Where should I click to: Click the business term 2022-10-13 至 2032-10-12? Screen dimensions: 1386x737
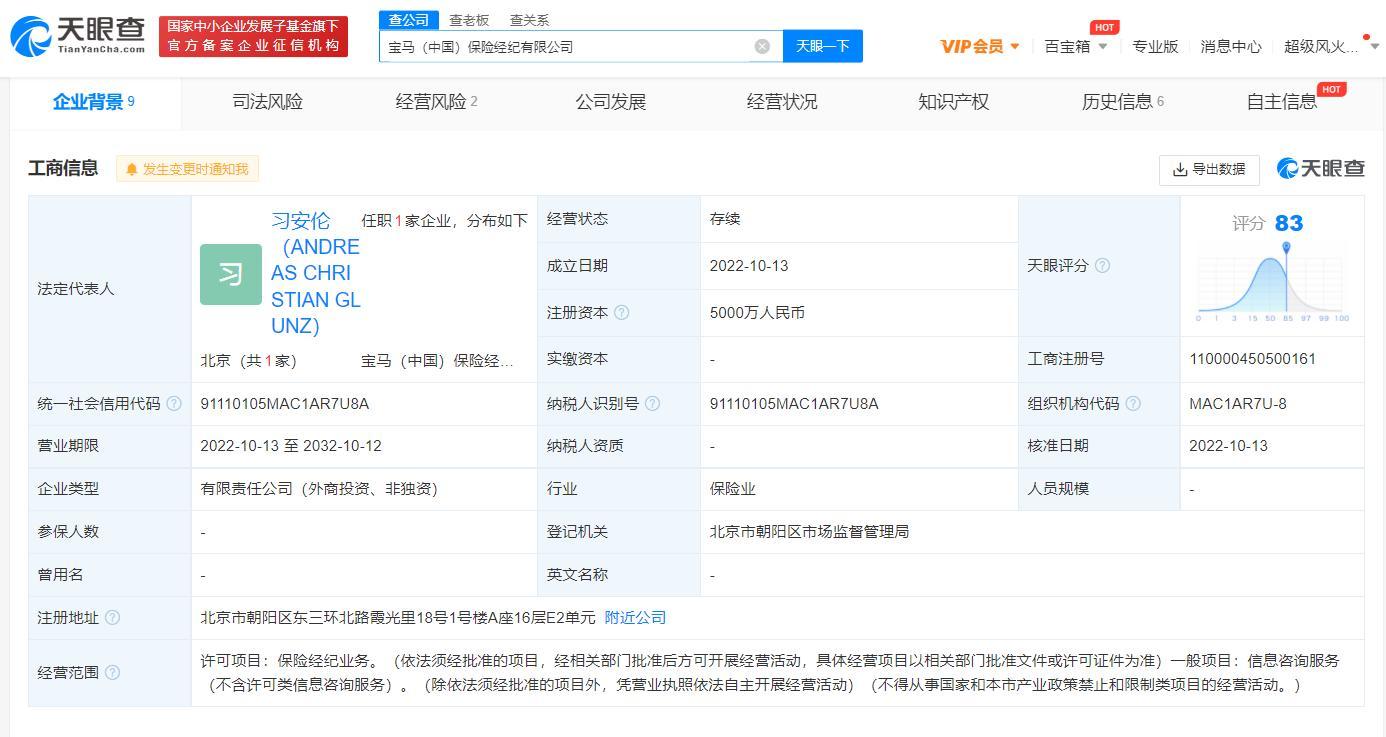(291, 446)
